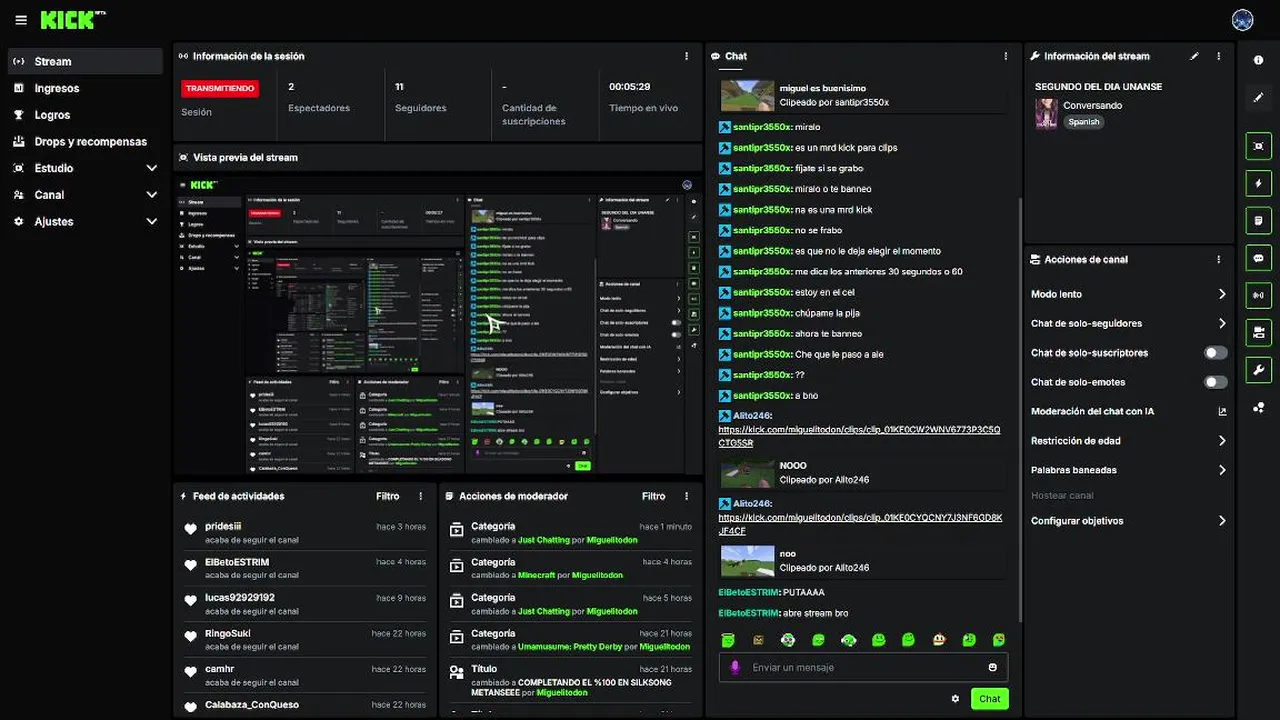Open Modo lento settings arrow
Image resolution: width=1280 pixels, height=720 pixels.
point(1222,294)
